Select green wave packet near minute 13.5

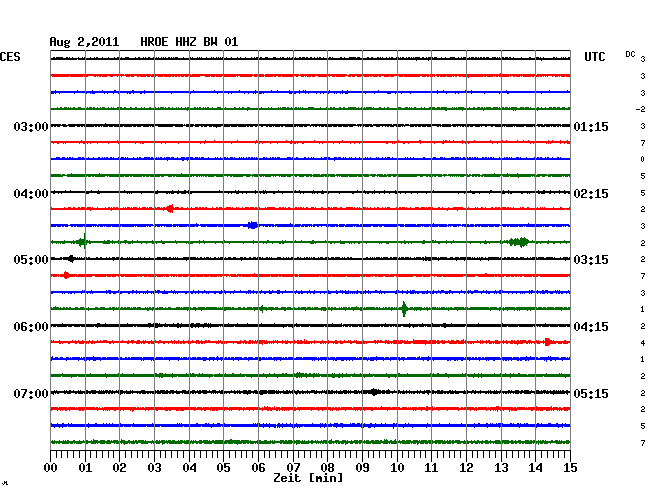pos(519,242)
